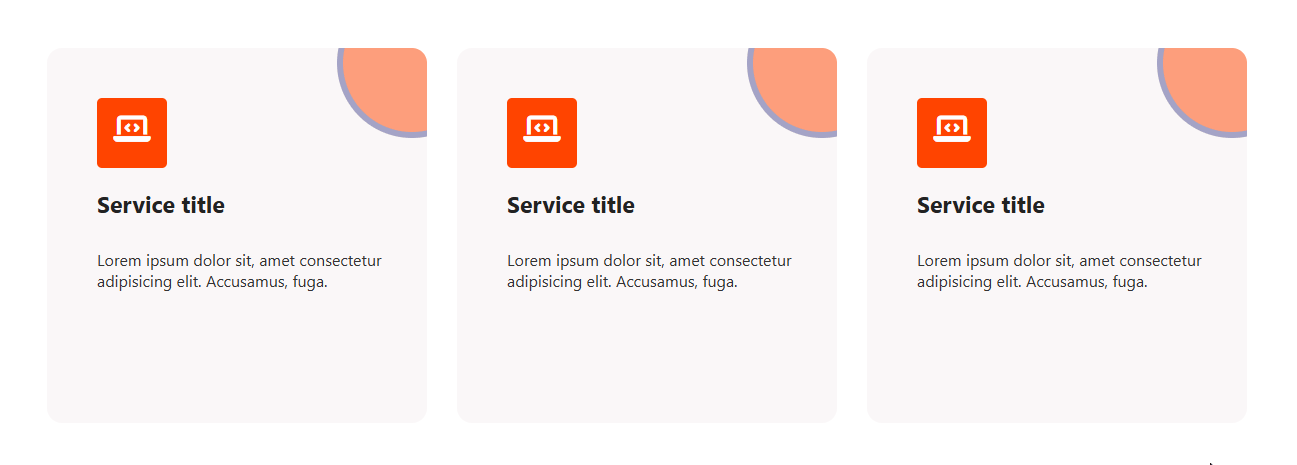Open the third card's "Service title" heading
This screenshot has height=465, width=1297.
pos(981,205)
